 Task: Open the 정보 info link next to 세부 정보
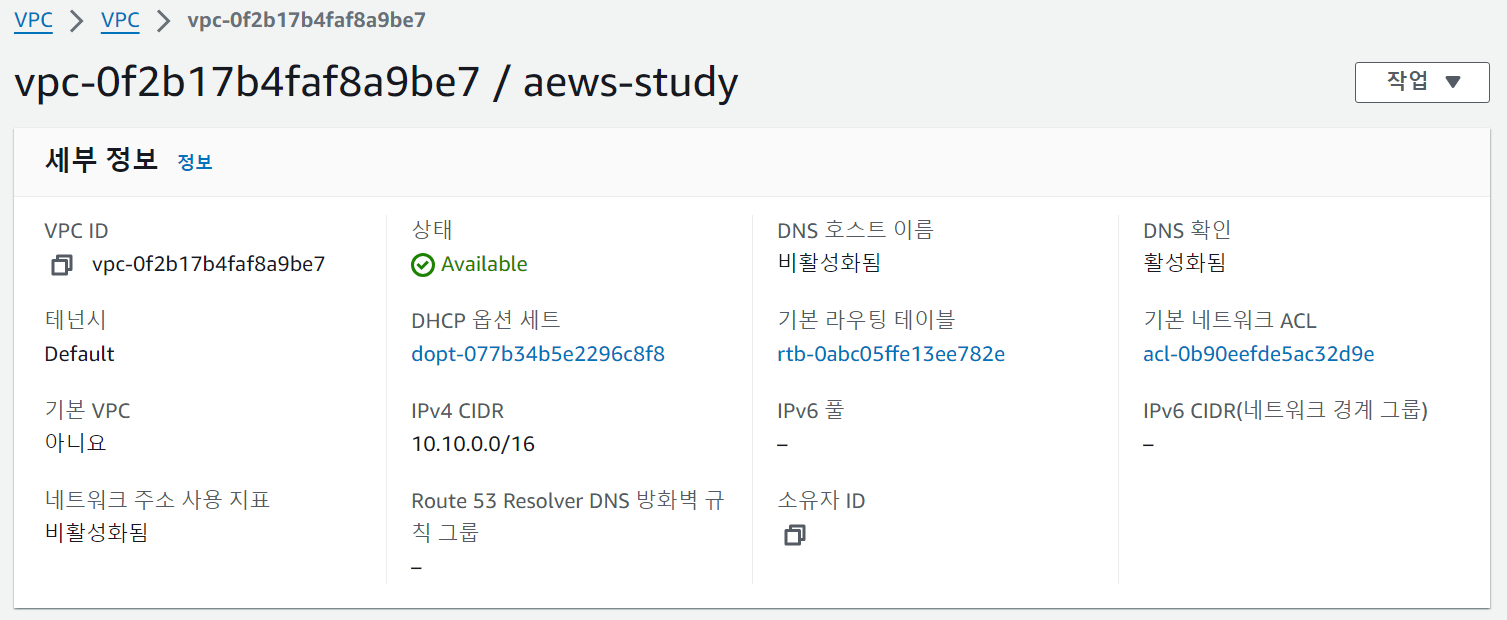[195, 162]
